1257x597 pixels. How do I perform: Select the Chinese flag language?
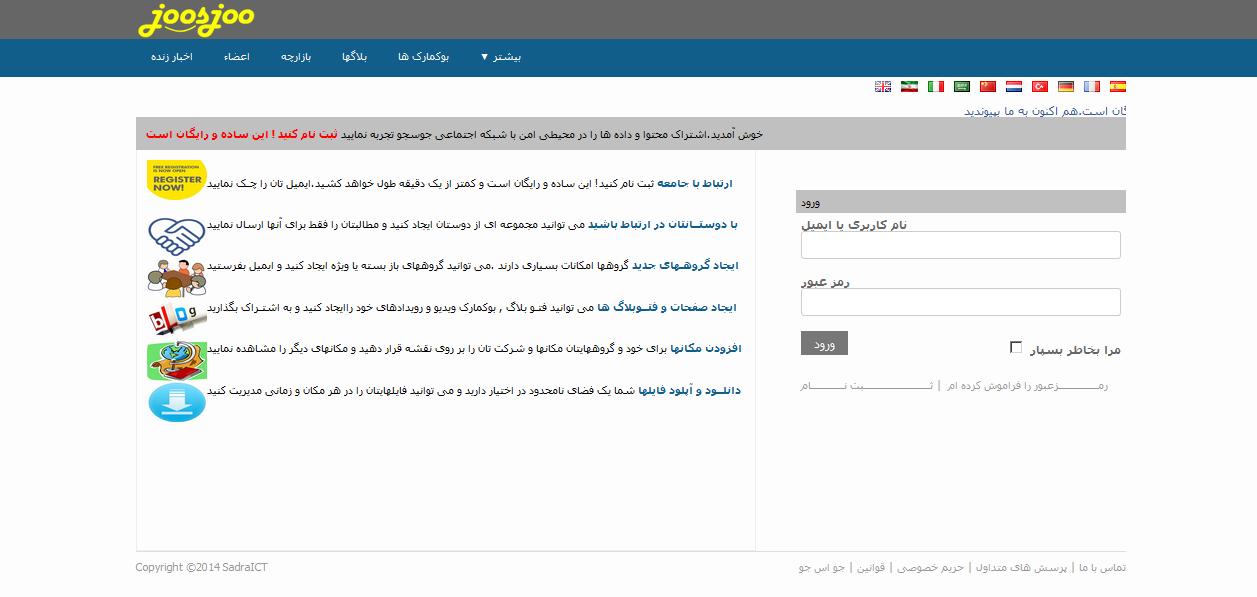click(988, 87)
